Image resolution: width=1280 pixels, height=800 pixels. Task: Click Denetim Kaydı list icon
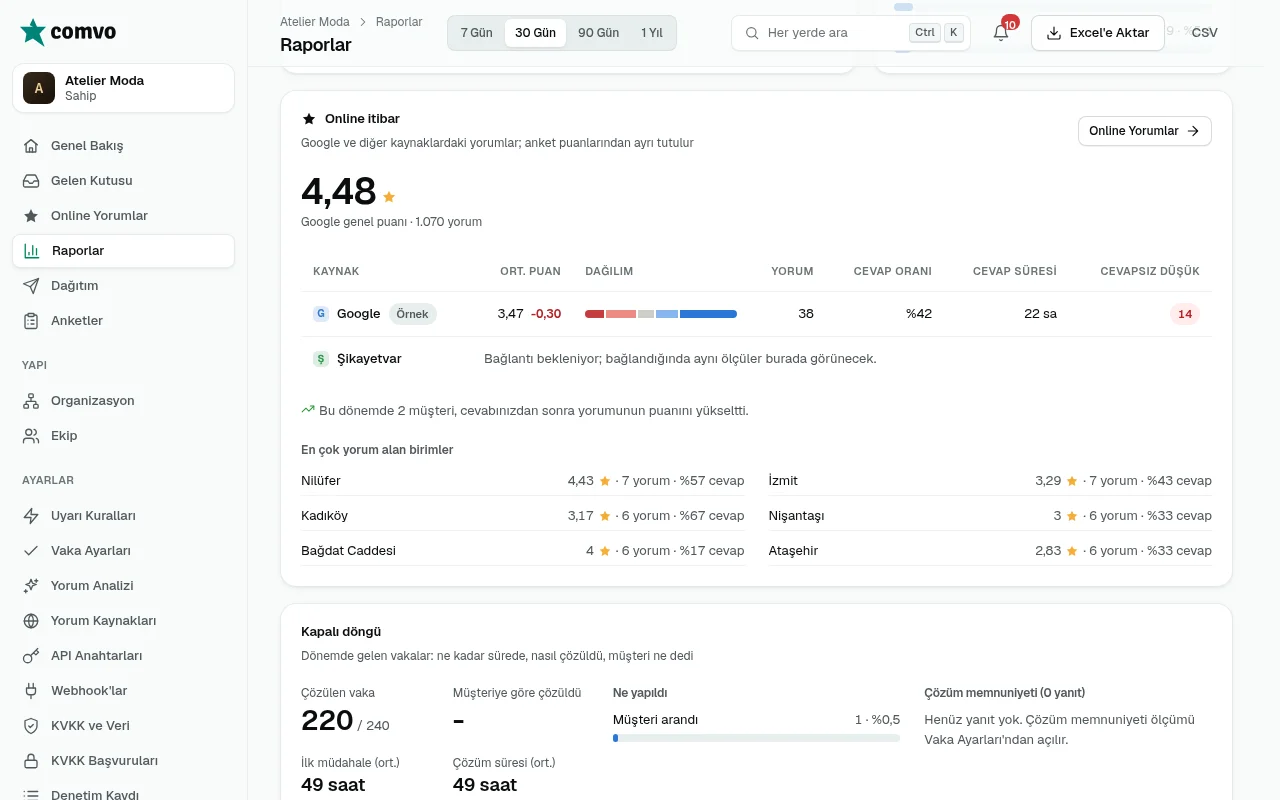click(x=31, y=795)
